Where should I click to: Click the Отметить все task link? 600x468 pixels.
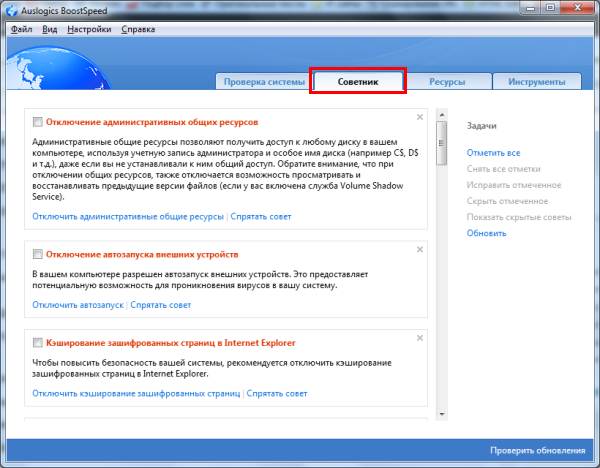tap(493, 153)
